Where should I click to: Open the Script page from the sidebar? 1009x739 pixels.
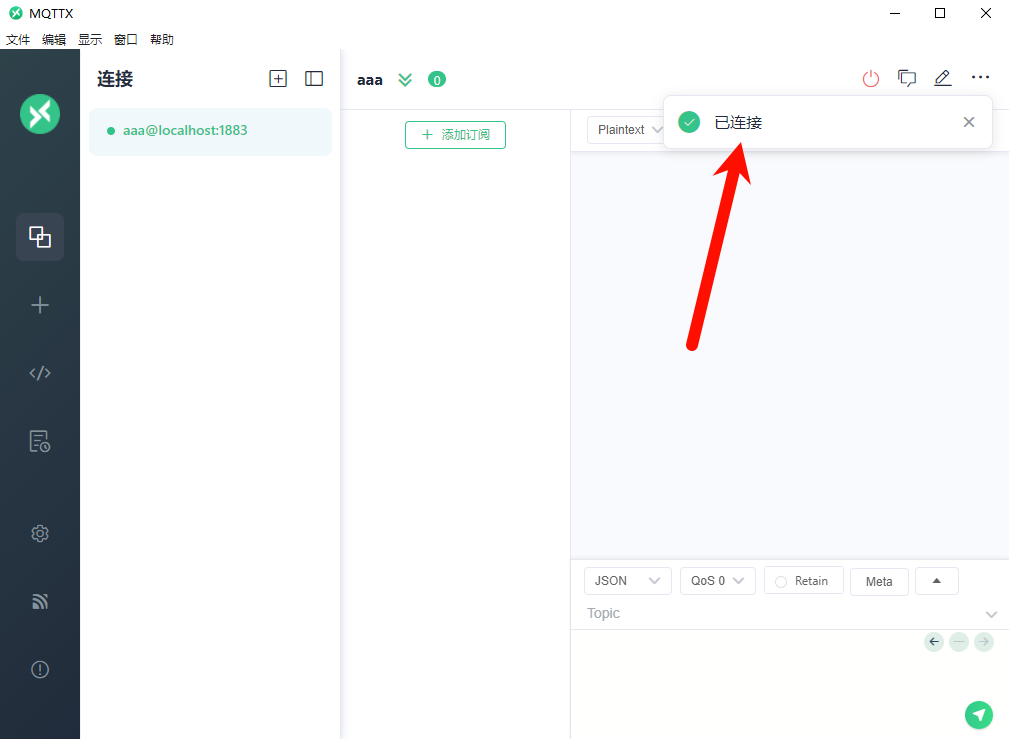tap(40, 373)
